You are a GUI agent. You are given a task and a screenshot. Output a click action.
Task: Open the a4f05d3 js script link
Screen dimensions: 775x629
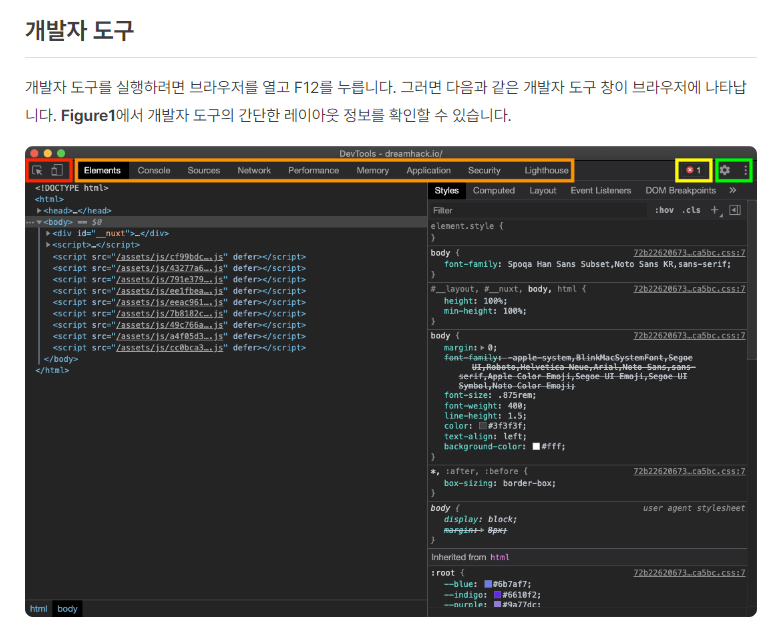[x=169, y=336]
